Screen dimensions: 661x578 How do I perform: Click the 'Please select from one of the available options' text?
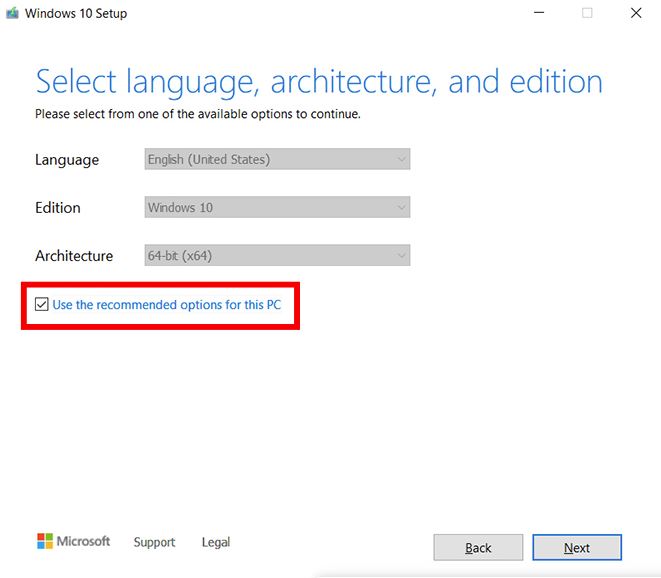(198, 114)
